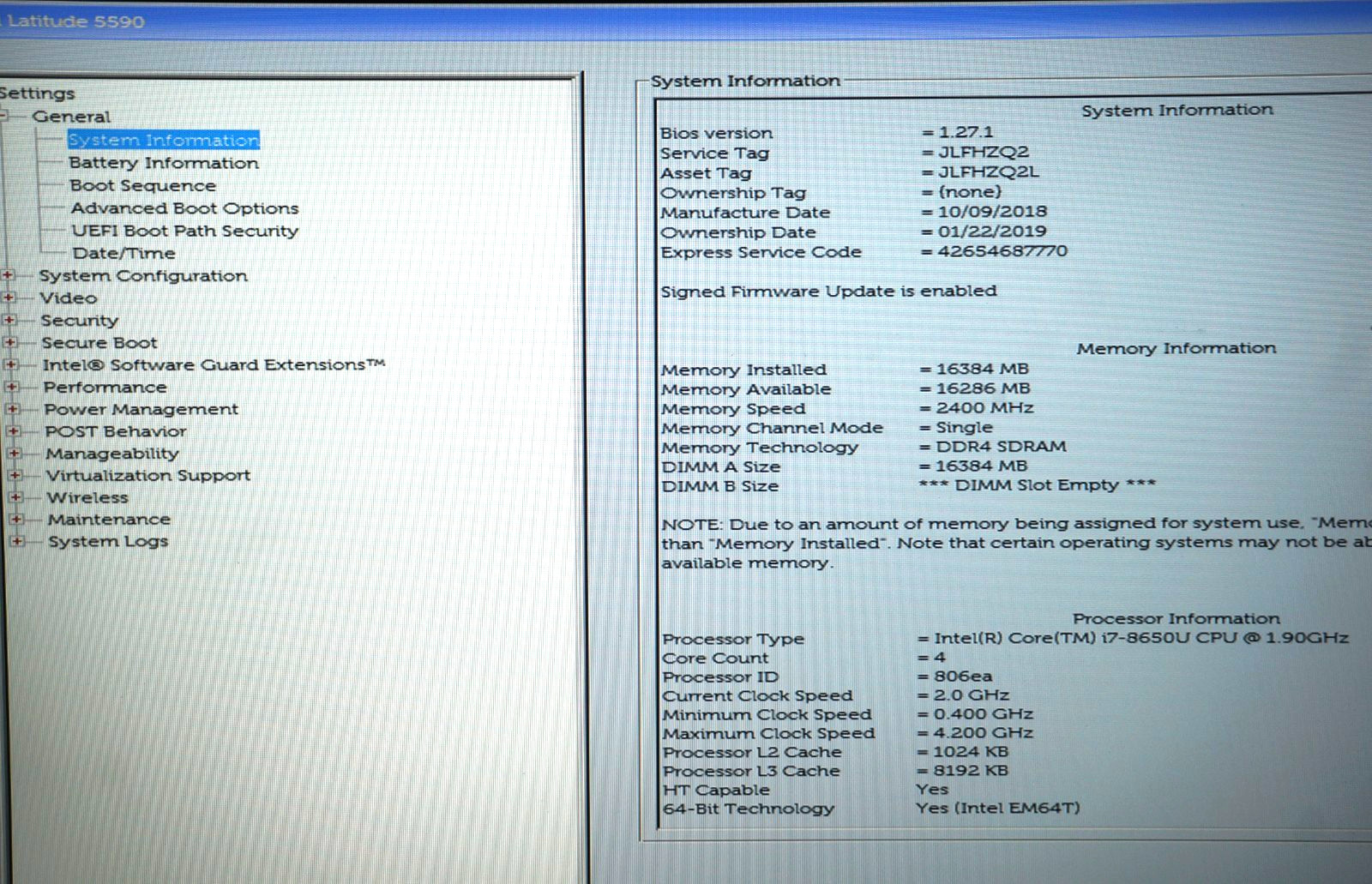
Task: Expand the System Configuration section
Action: coord(9,275)
